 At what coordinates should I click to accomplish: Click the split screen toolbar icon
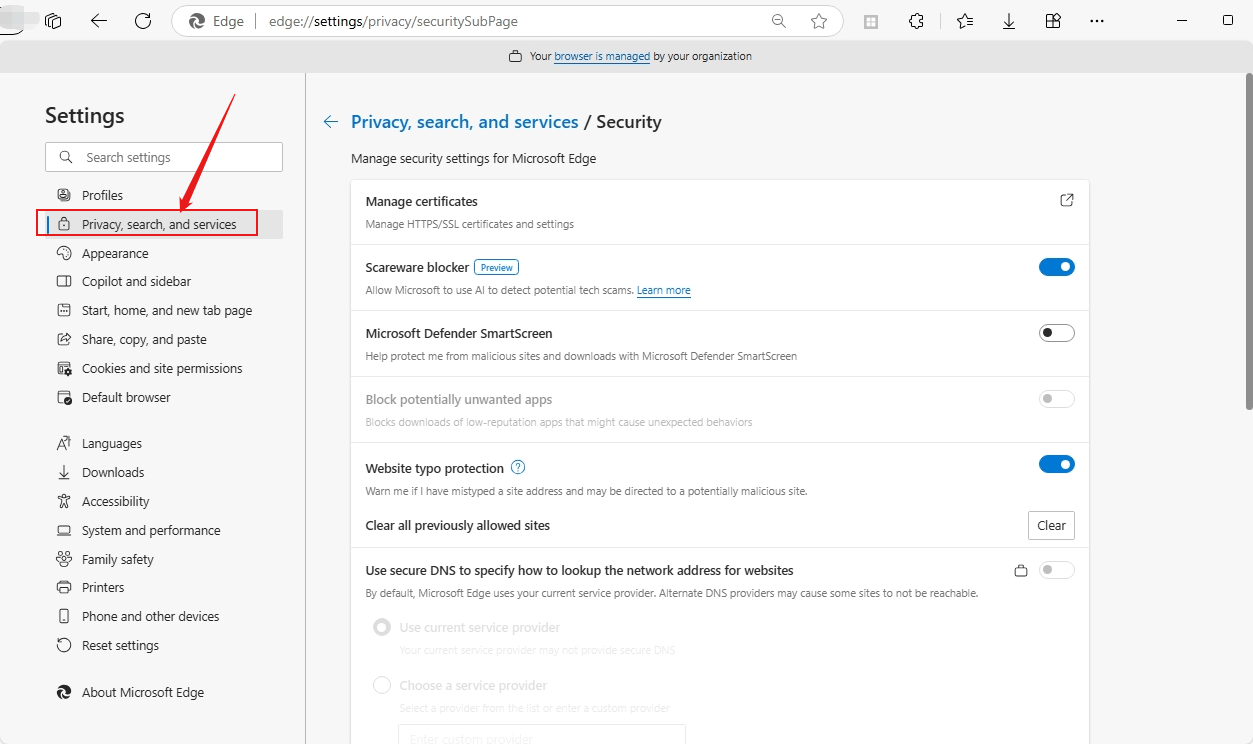pos(871,21)
